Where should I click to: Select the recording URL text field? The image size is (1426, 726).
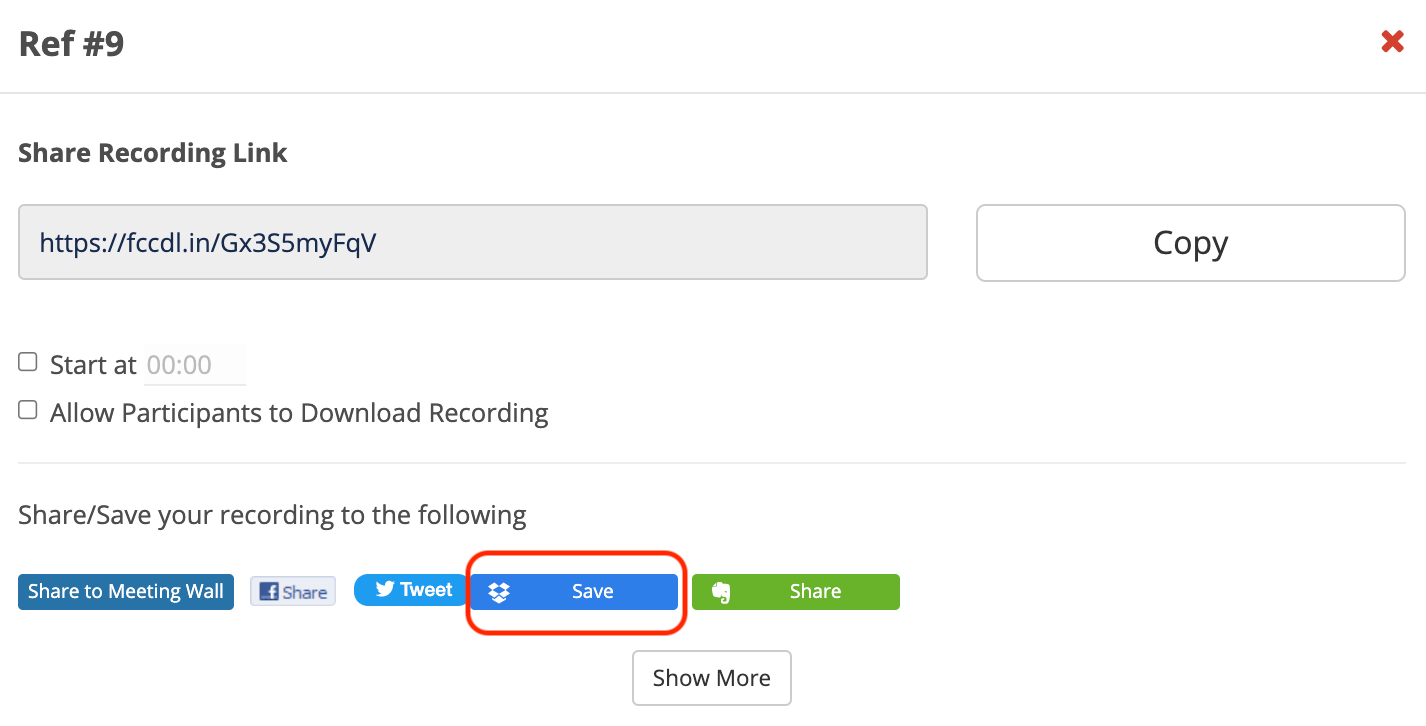pyautogui.click(x=473, y=242)
